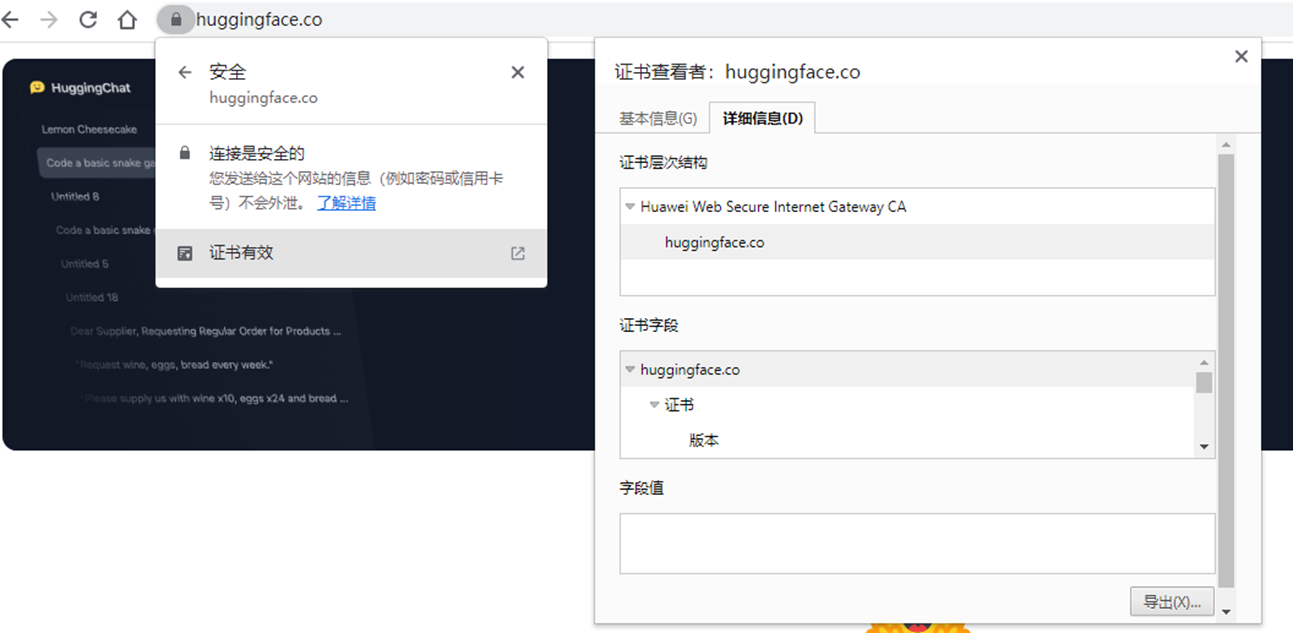Reload the page with the refresh icon
The image size is (1293, 633).
tap(88, 19)
